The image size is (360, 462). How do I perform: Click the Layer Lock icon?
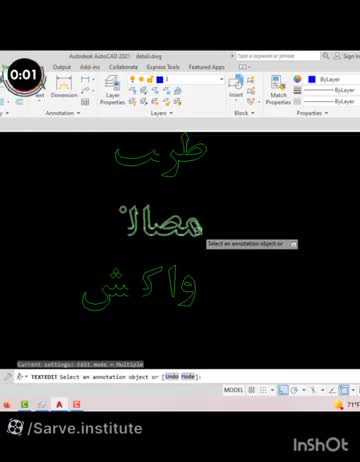click(x=167, y=90)
